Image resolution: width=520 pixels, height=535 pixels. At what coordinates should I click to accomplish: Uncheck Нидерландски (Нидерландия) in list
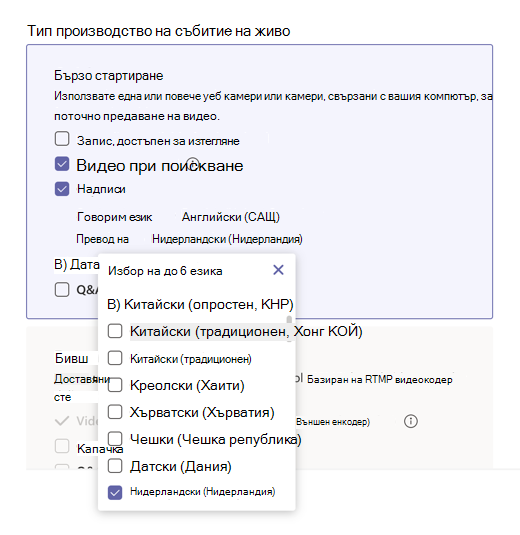115,492
